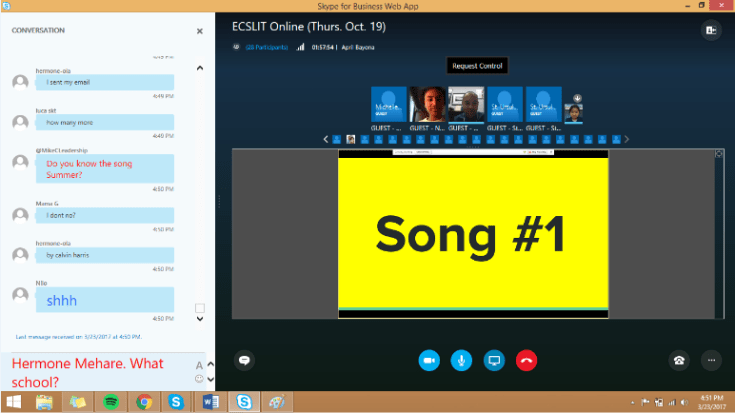735x413 pixels.
Task: Open call audio phone options
Action: pos(679,360)
